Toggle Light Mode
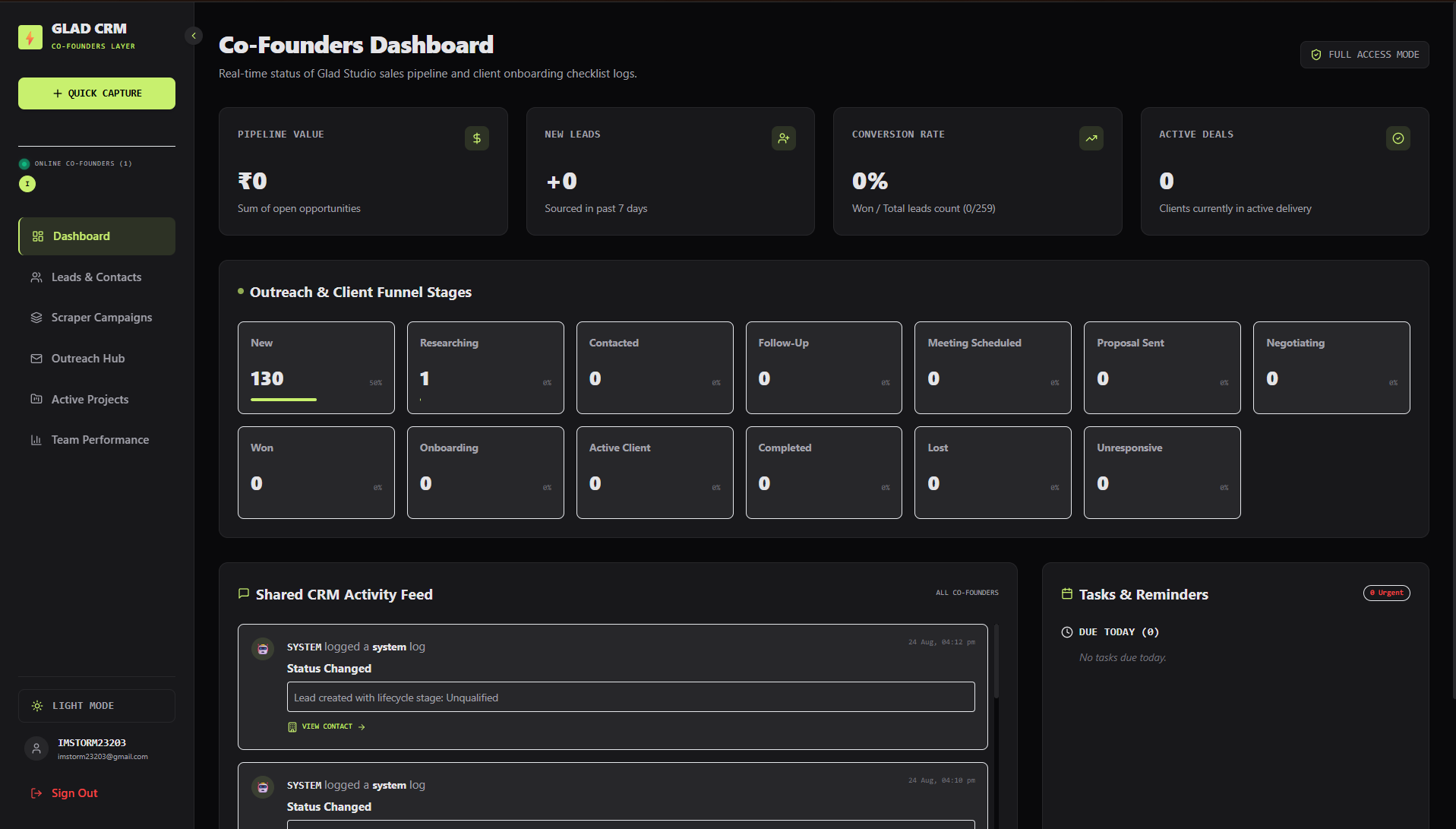 [x=96, y=706]
